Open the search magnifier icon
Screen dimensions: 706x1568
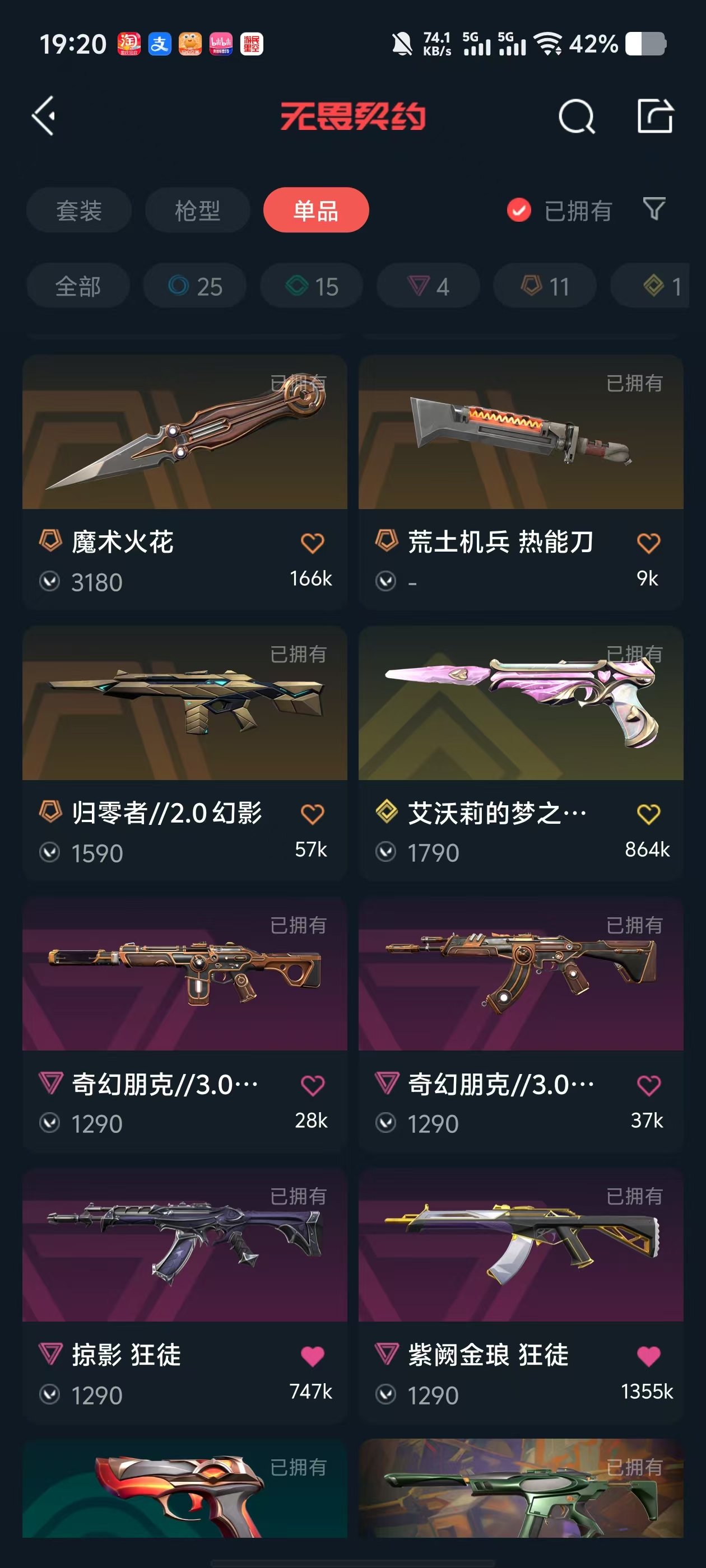click(x=576, y=116)
